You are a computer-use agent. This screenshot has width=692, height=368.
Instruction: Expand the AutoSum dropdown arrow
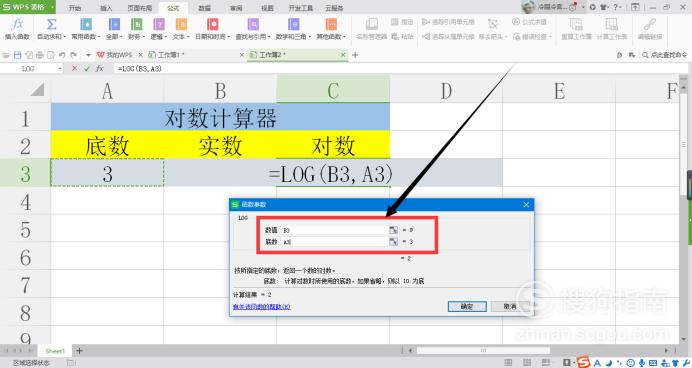coord(64,37)
